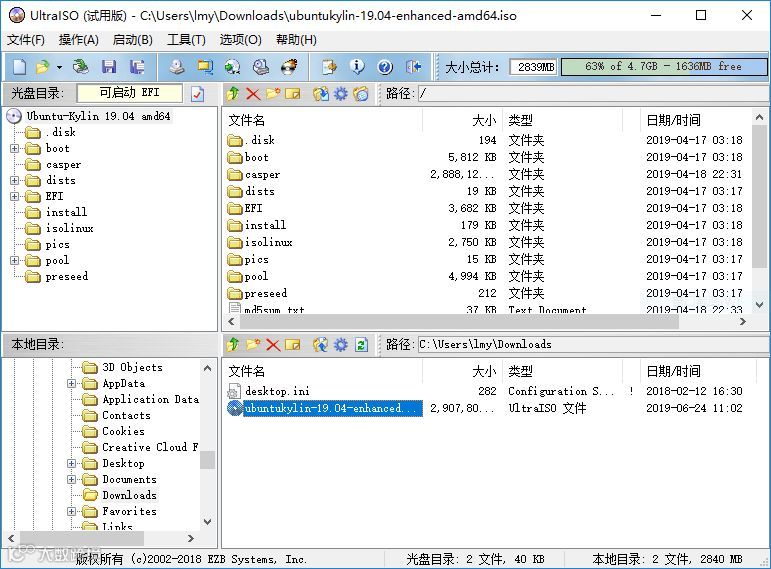
Task: Click the Save As toolbar icon
Action: tap(137, 67)
